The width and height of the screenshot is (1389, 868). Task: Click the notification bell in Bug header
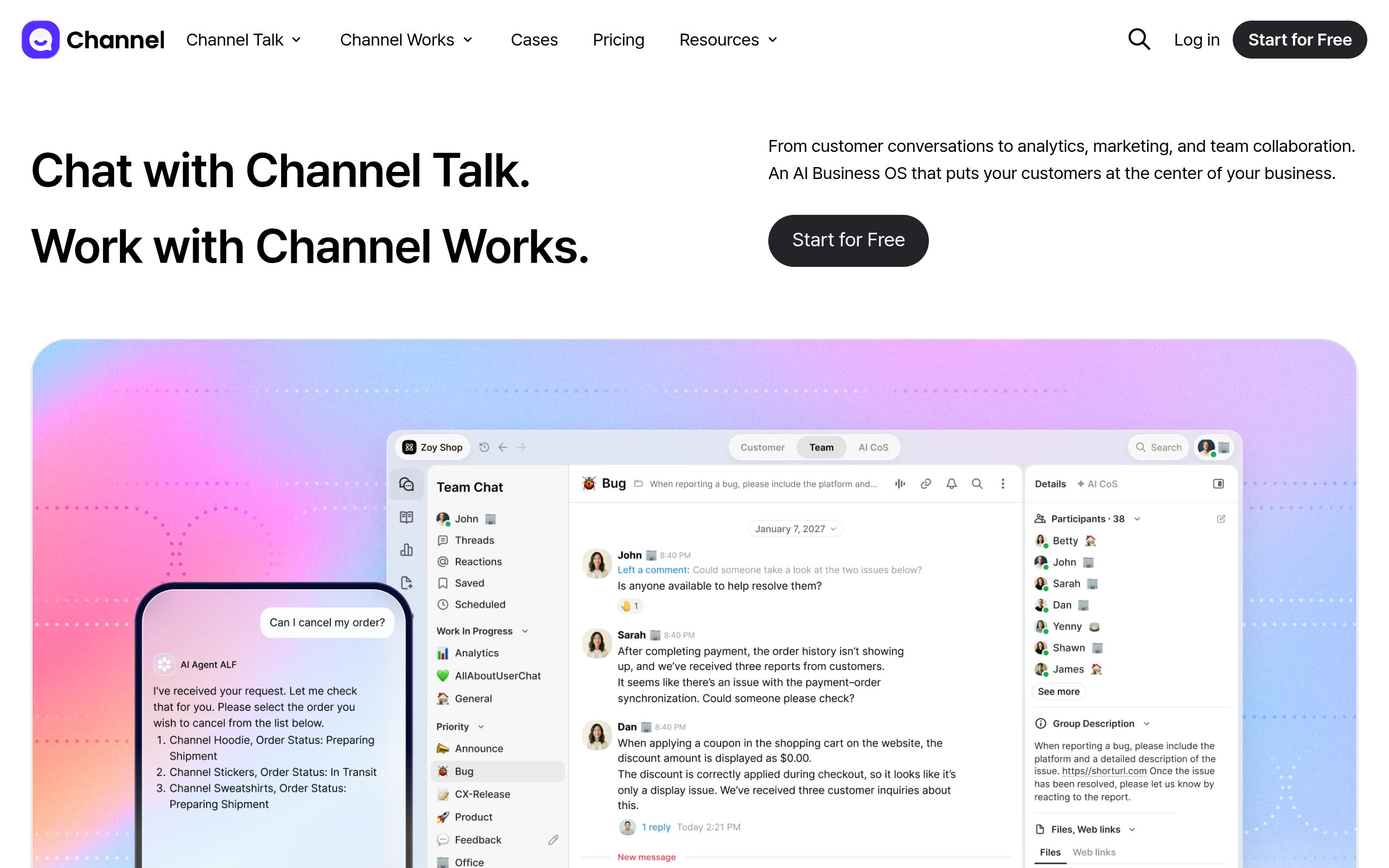pos(952,484)
